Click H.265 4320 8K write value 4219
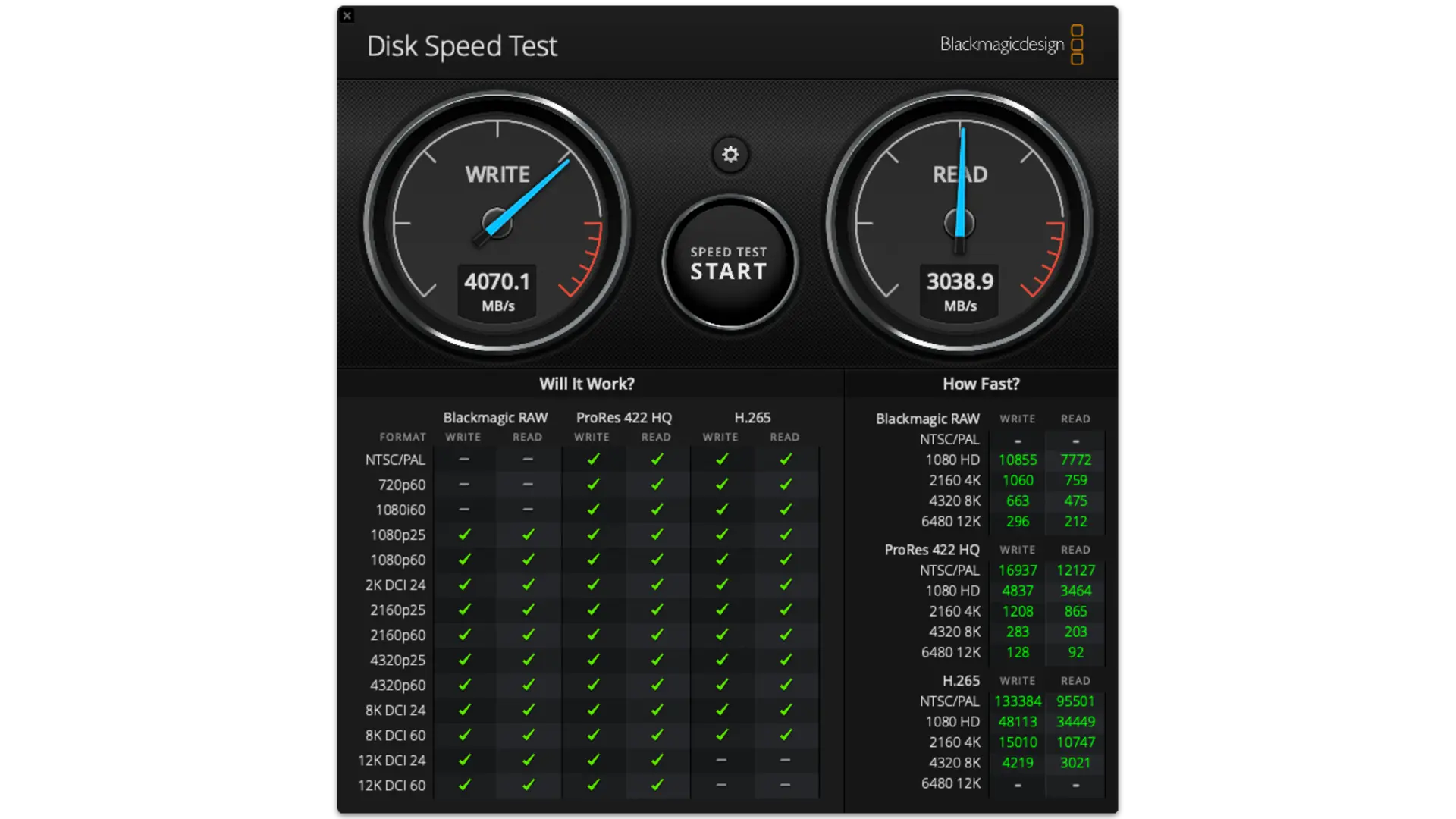This screenshot has width=1456, height=819. 1018,763
